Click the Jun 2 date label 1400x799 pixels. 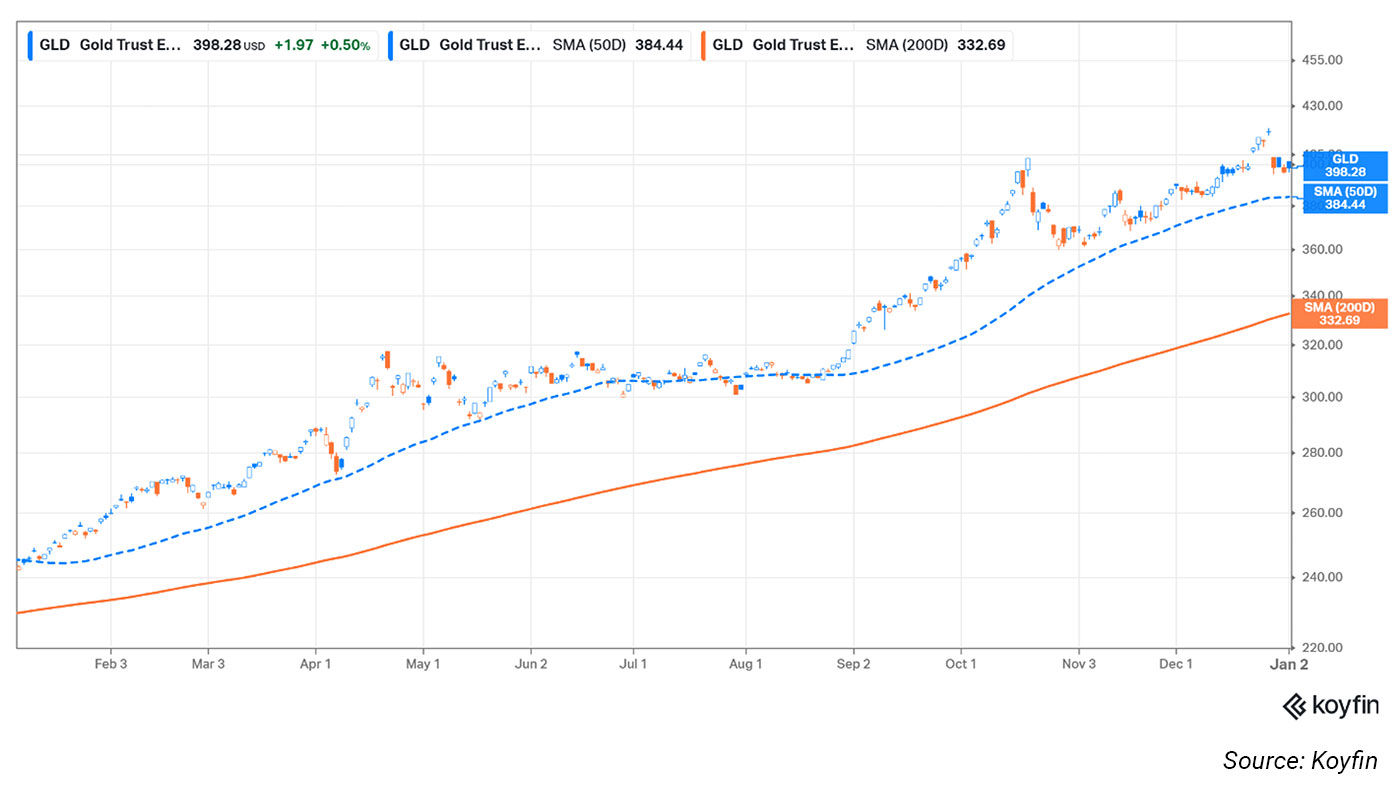(530, 664)
